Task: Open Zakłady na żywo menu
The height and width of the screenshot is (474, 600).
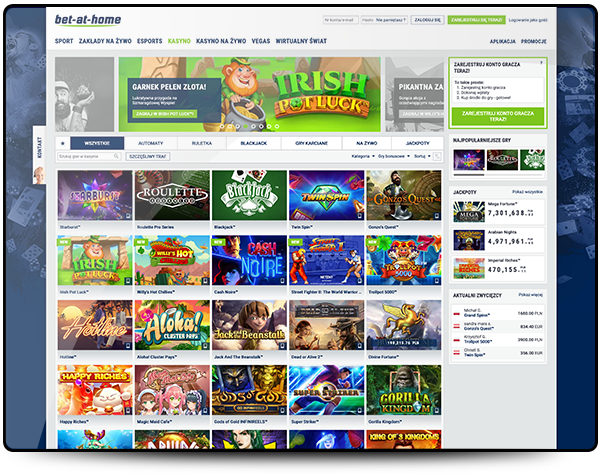Action: tap(105, 41)
